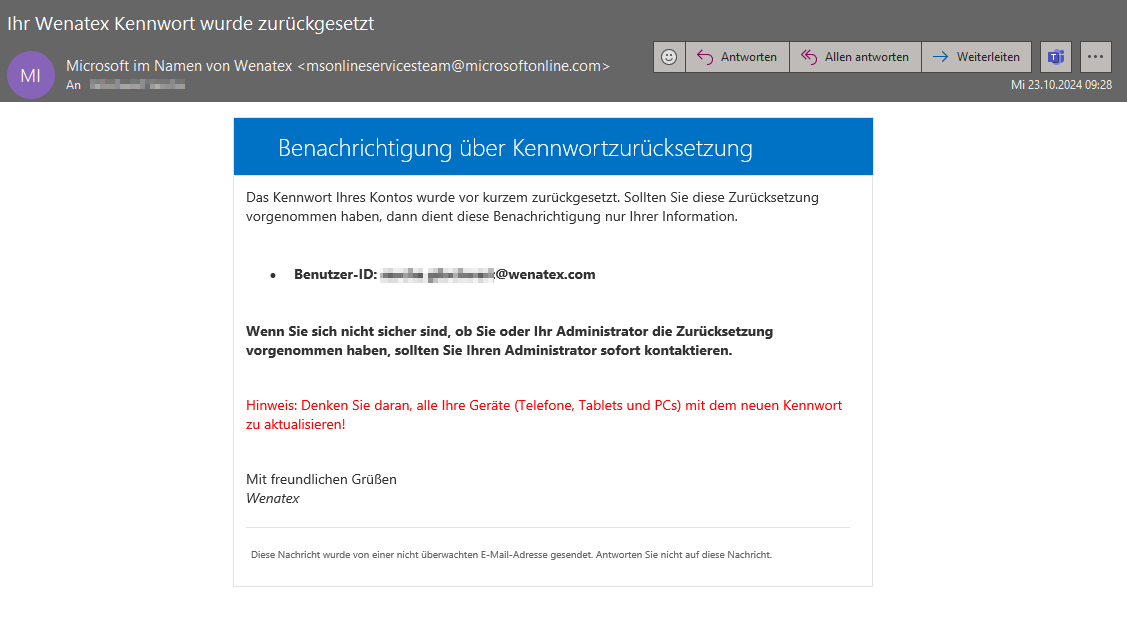
Task: Click the bold Administrator warning paragraph
Action: point(510,341)
